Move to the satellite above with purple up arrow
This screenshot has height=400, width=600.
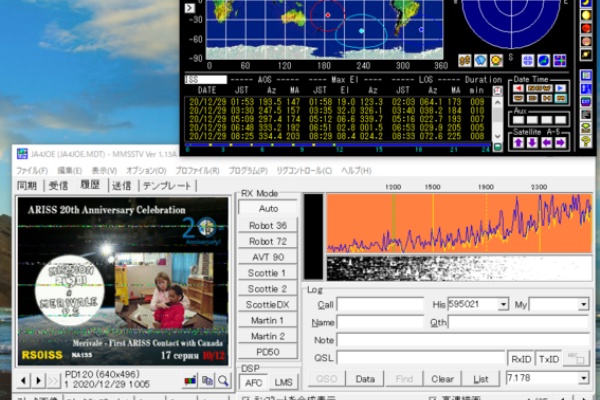coord(518,143)
